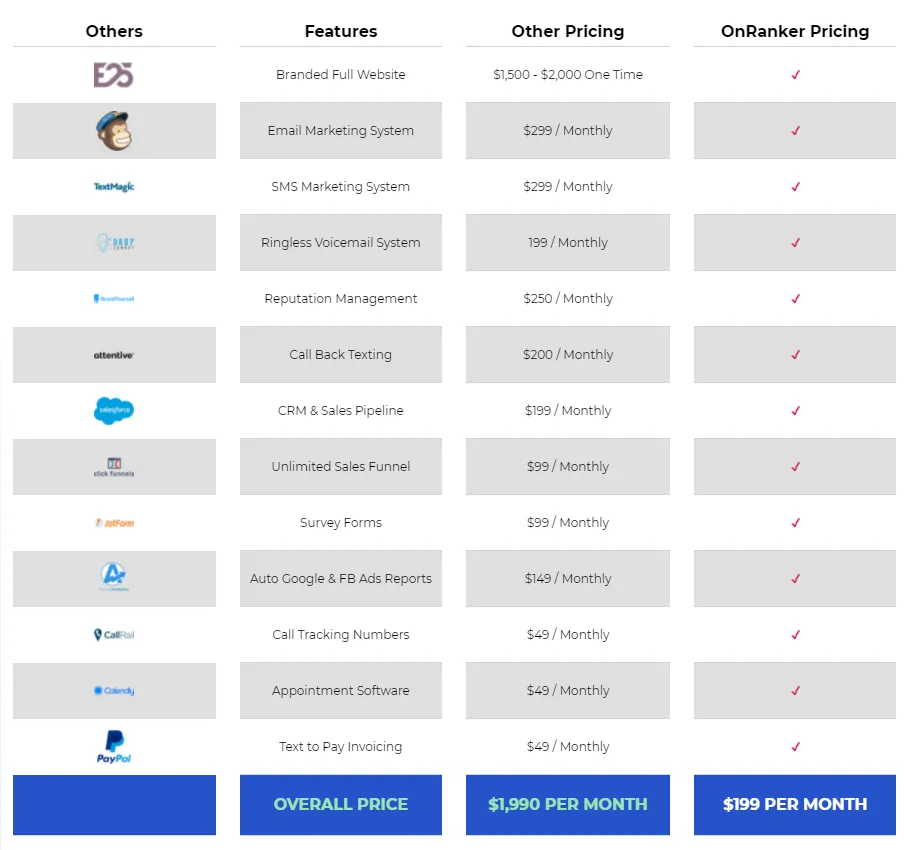Image resolution: width=904 pixels, height=850 pixels.
Task: Click the OnRanker Pricing column header
Action: click(x=795, y=31)
